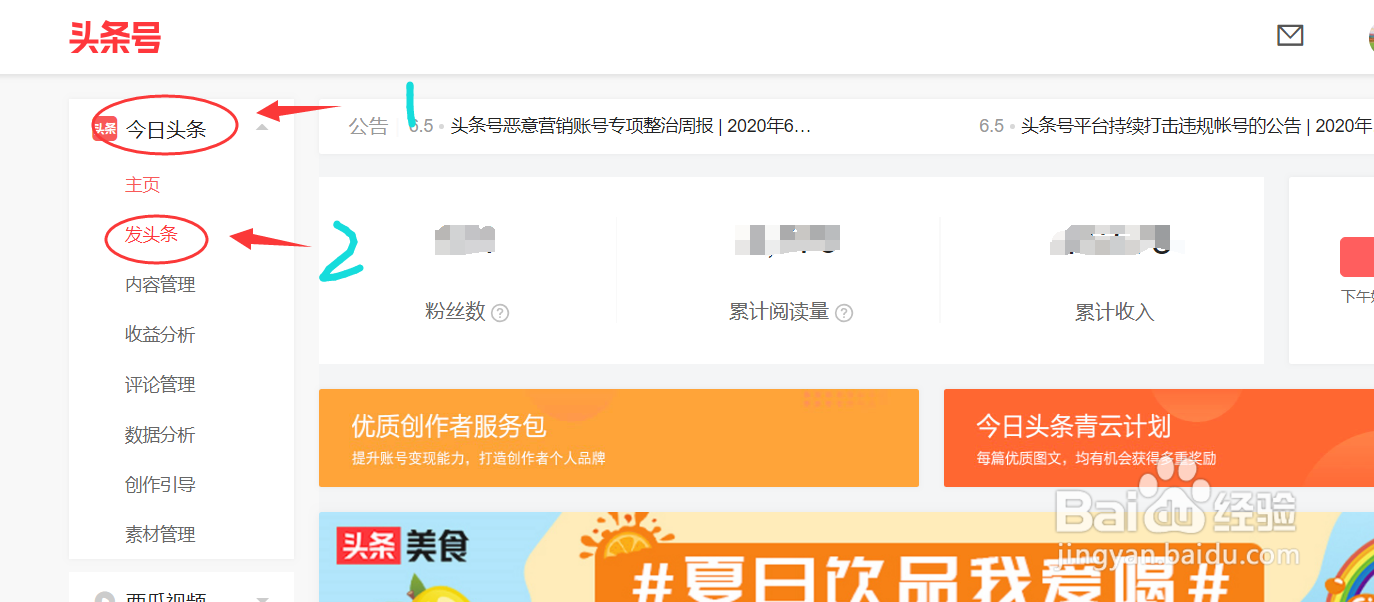Go to 内容管理 in the sidebar
Viewport: 1374px width, 602px height.
point(160,285)
